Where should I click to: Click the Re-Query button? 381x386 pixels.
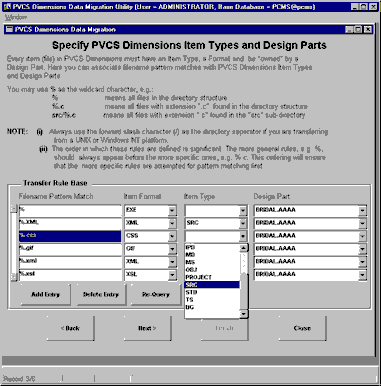coord(156,294)
